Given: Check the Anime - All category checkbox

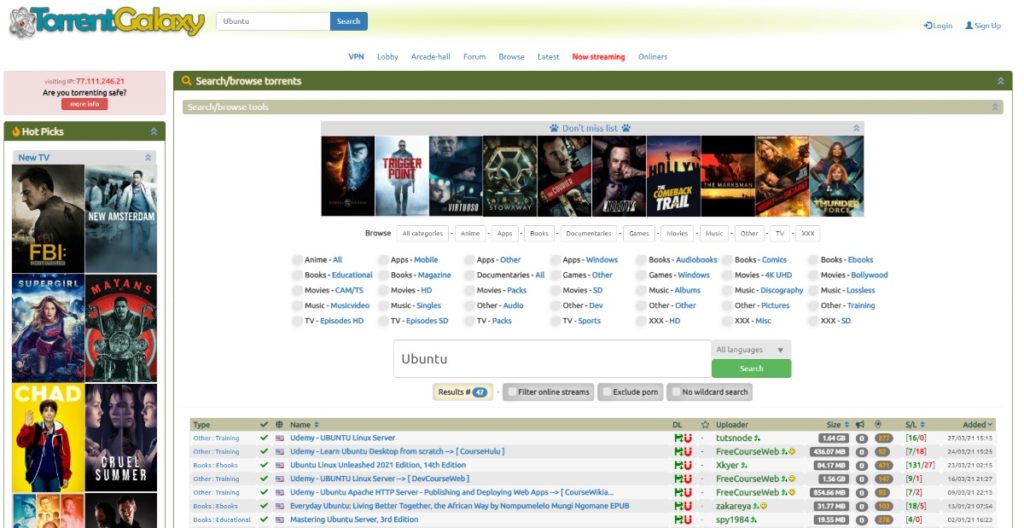Looking at the screenshot, I should click(x=297, y=259).
